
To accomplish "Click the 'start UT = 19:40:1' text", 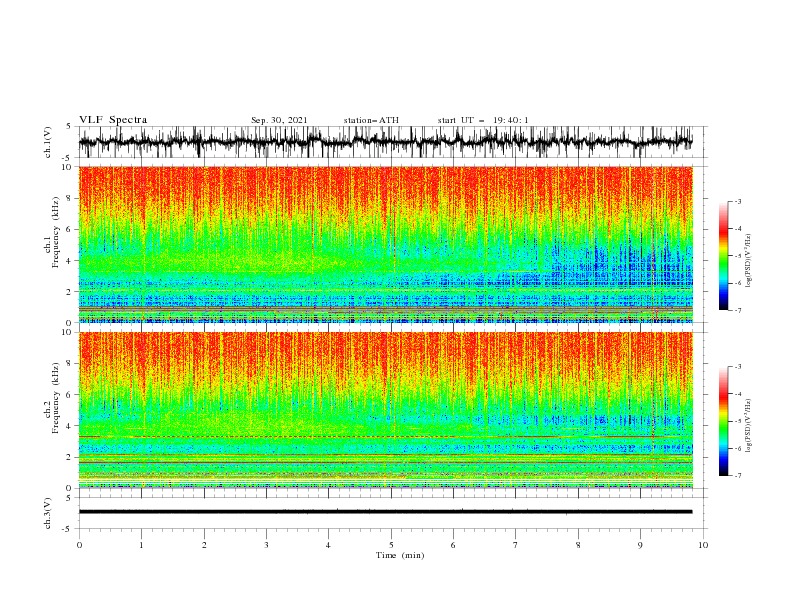I will (483, 120).
